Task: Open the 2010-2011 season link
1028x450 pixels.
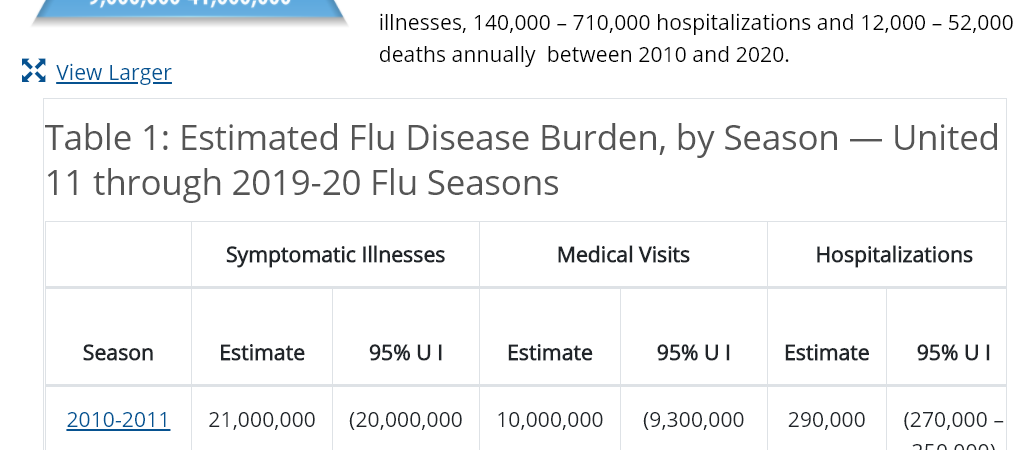Action: click(x=119, y=420)
